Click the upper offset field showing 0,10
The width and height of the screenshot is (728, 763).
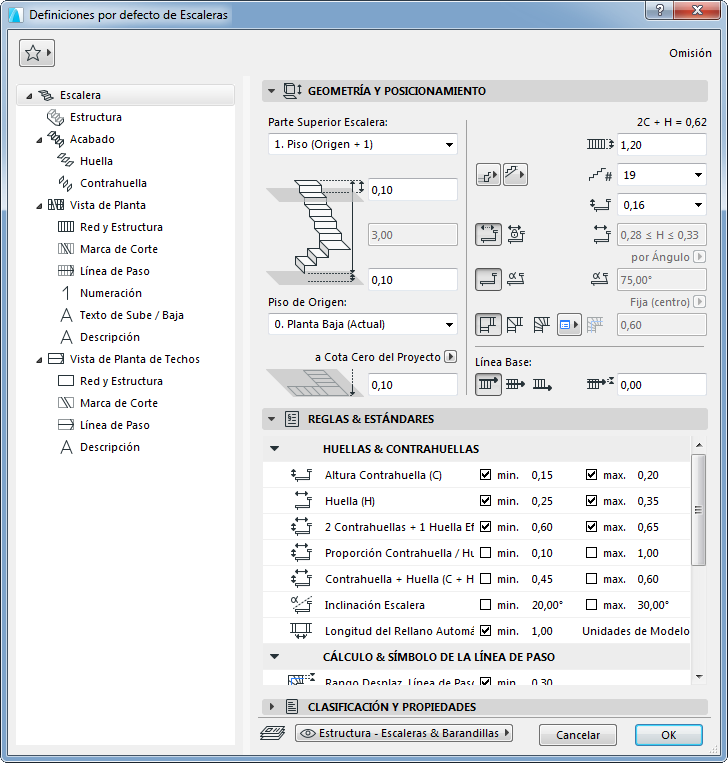[x=413, y=190]
